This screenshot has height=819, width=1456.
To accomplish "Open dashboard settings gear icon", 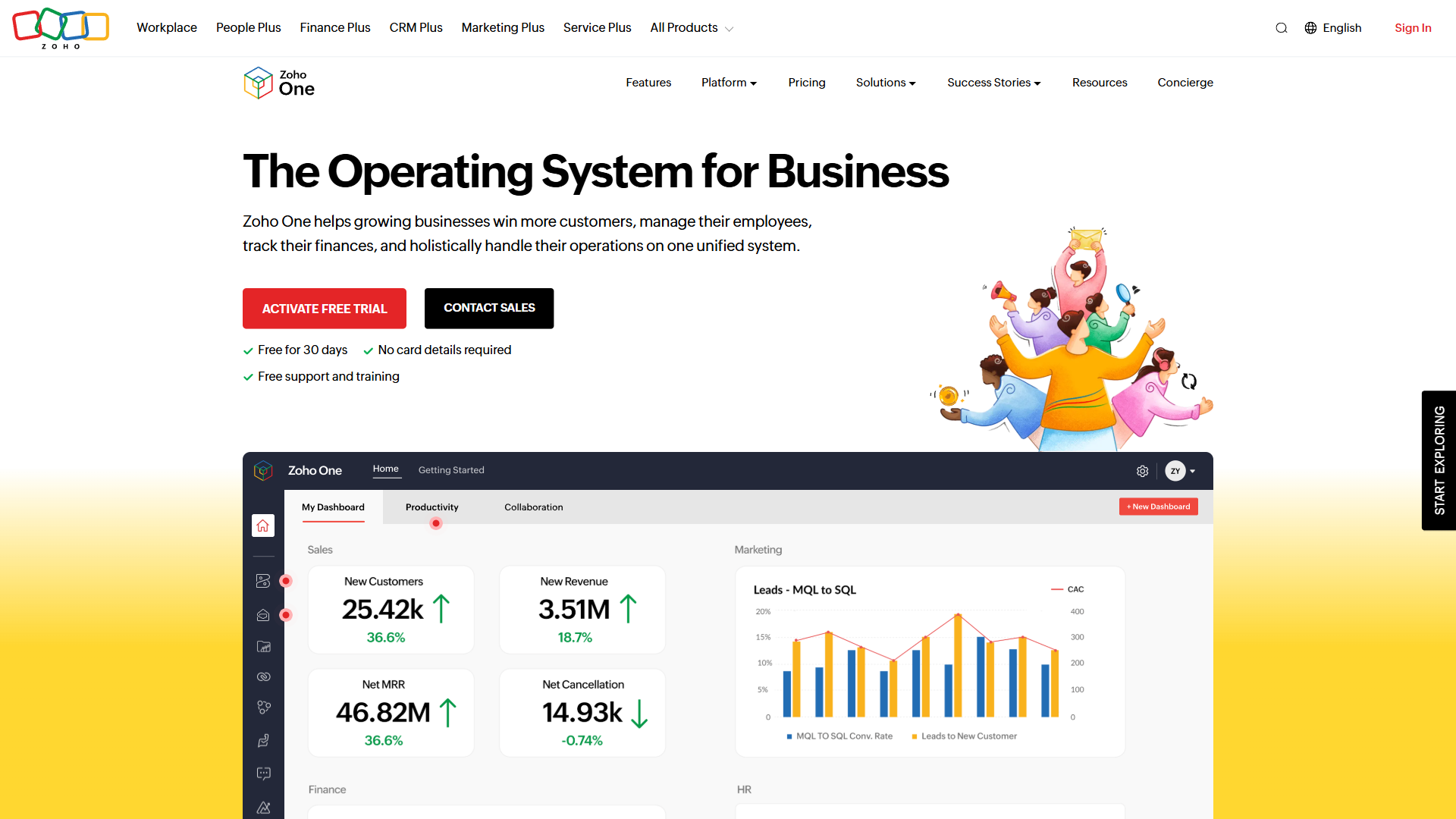I will (x=1143, y=471).
